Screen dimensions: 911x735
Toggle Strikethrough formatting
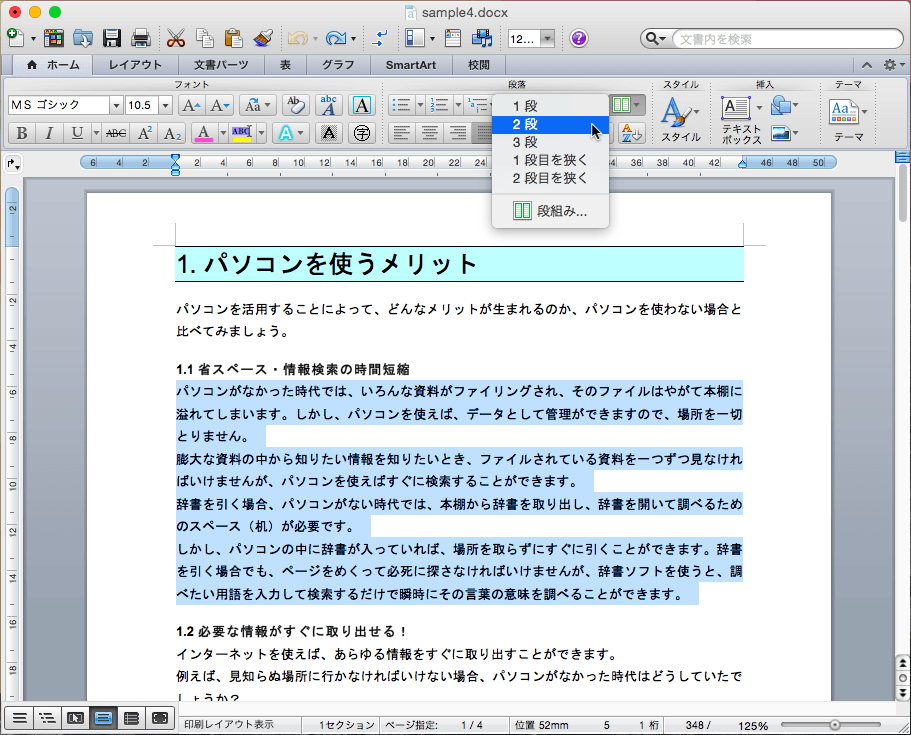point(116,134)
